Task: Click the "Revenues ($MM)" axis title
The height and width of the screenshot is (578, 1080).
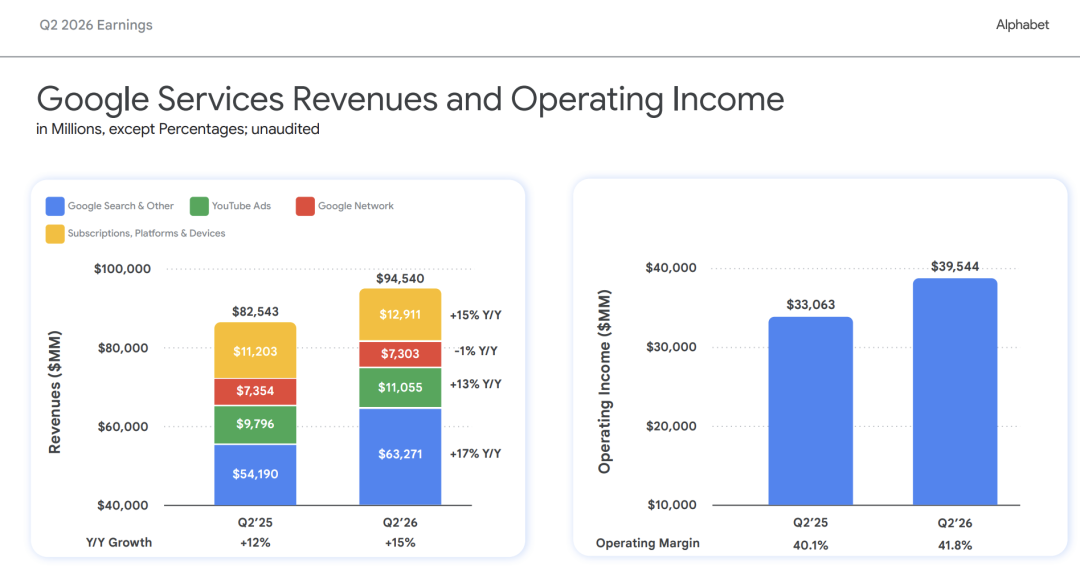Action: tap(55, 392)
